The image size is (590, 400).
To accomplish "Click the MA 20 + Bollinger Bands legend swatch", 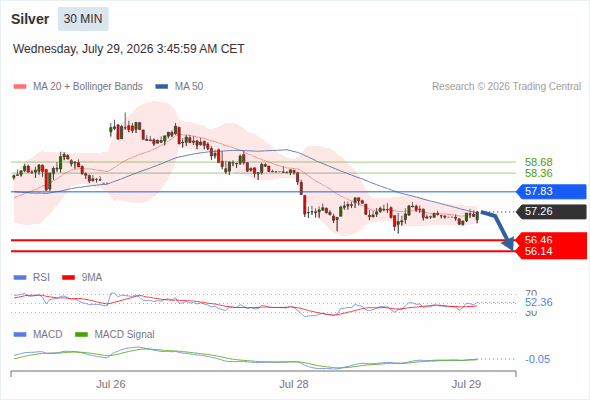I will click(x=20, y=87).
